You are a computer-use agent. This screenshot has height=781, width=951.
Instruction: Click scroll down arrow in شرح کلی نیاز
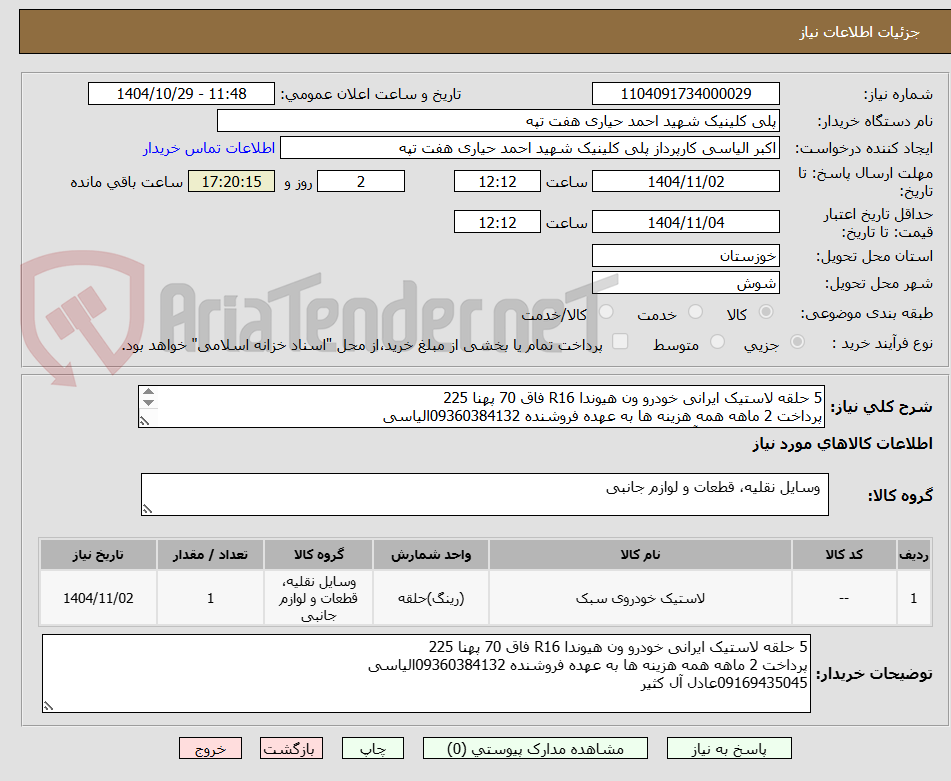pos(149,403)
